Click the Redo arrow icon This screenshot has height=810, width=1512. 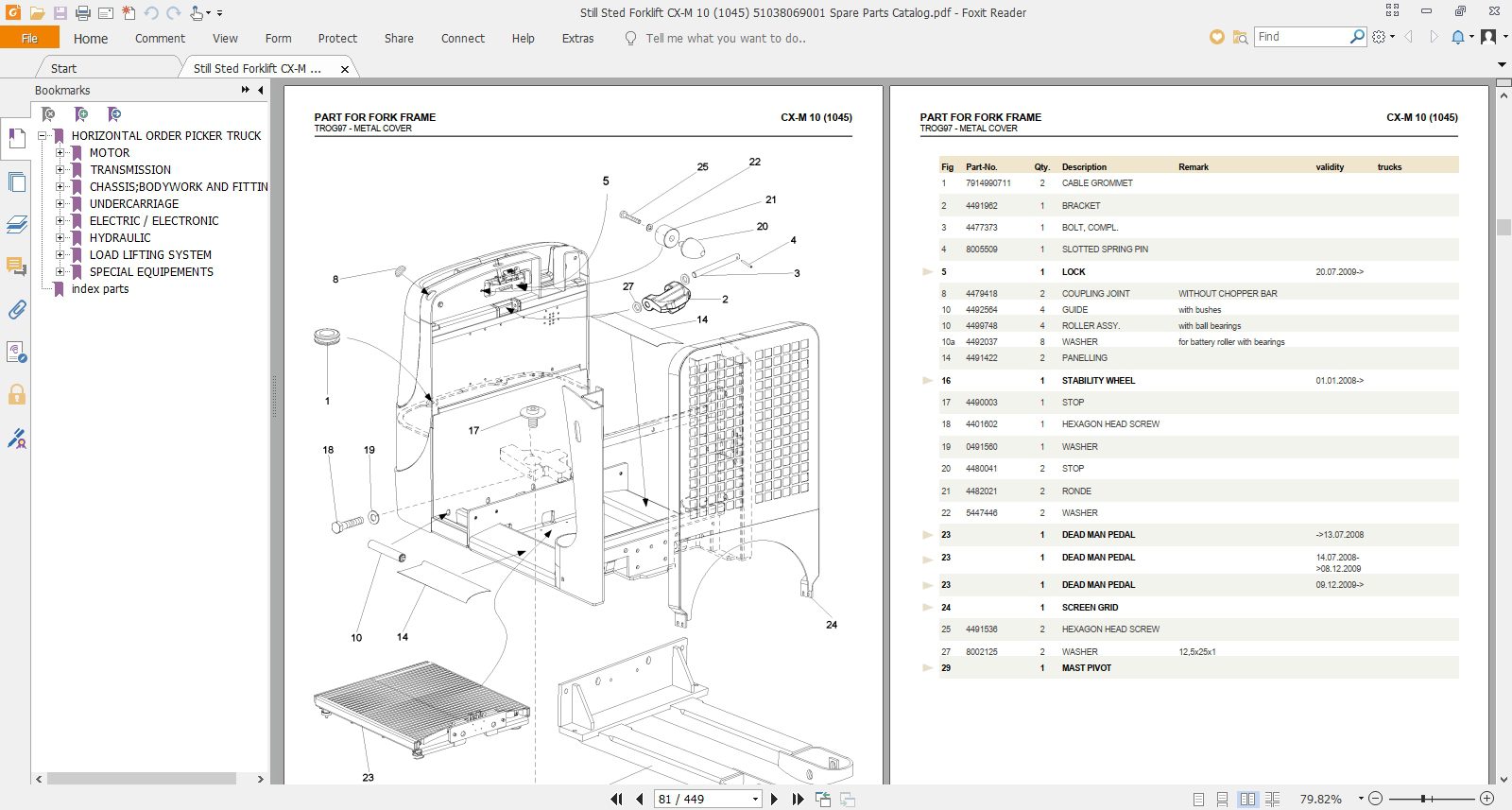pyautogui.click(x=174, y=13)
